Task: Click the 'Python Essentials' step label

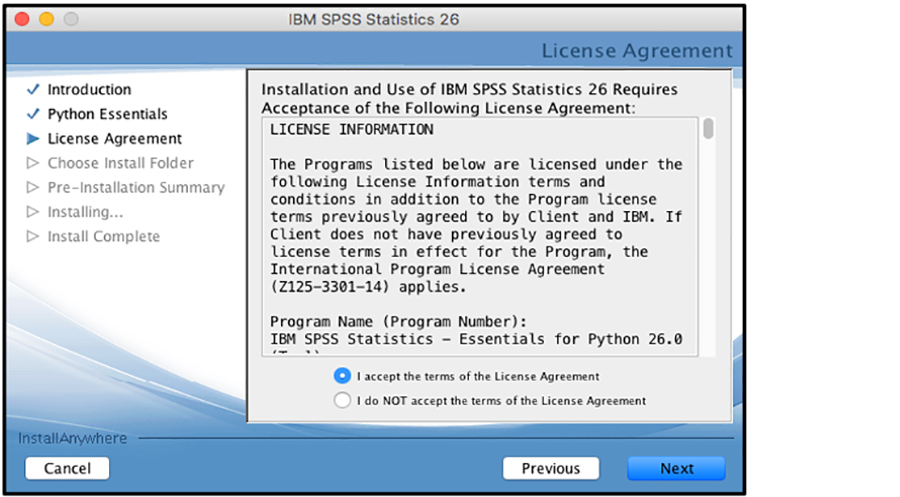Action: point(107,114)
